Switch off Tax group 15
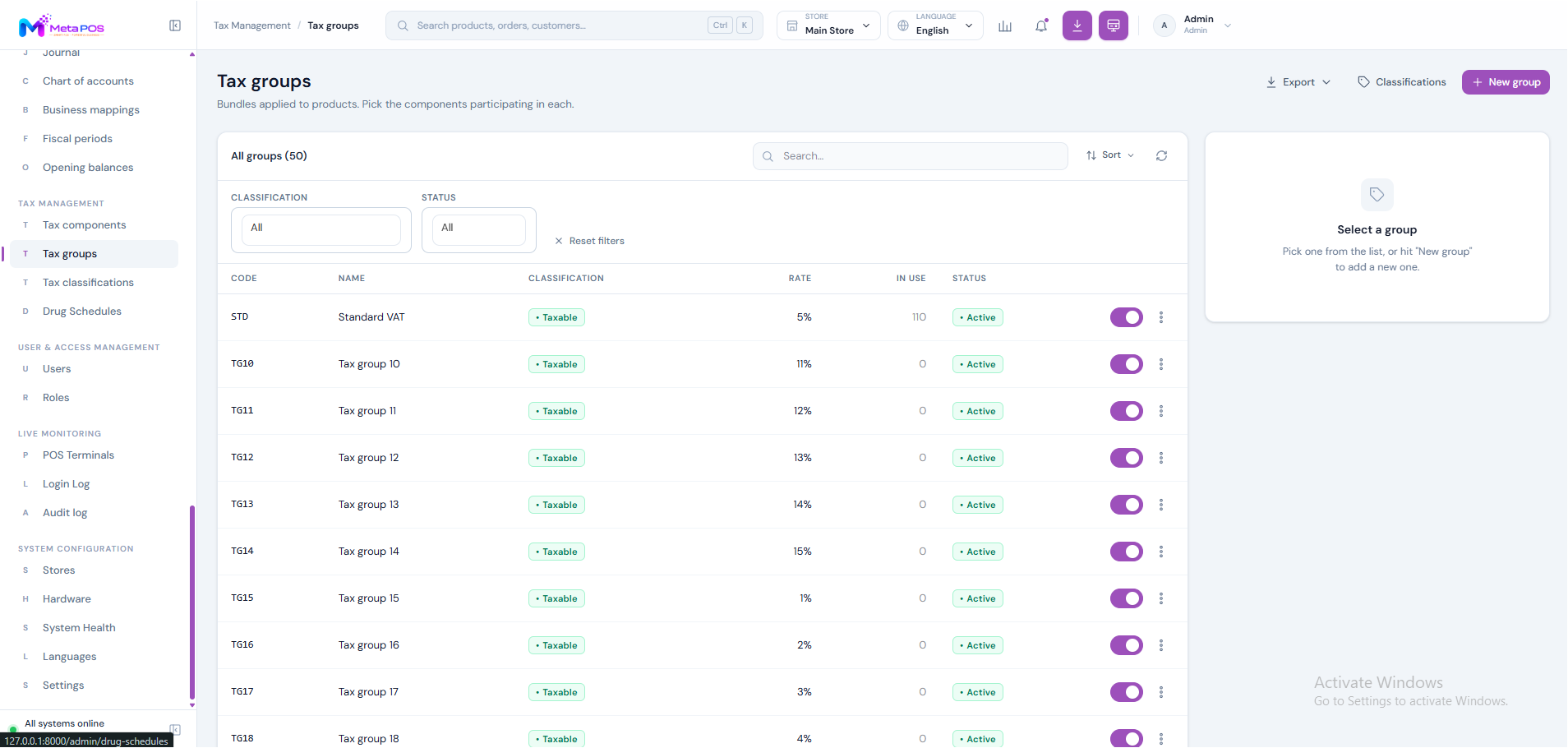 1127,598
